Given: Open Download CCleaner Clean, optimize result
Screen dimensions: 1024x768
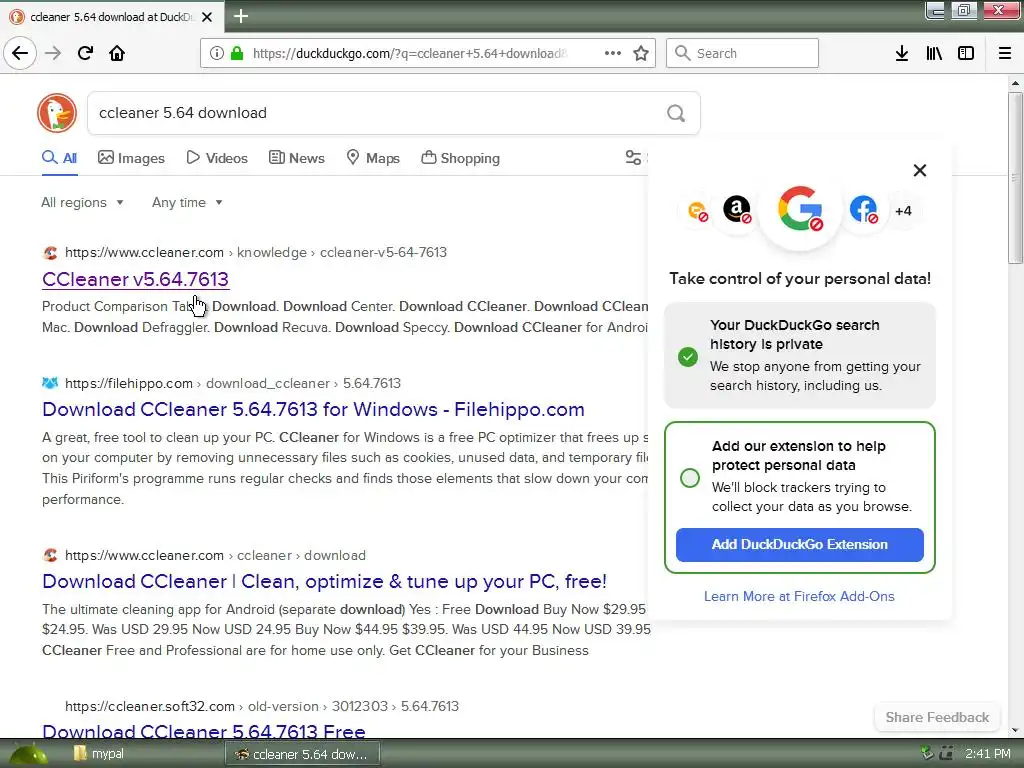Looking at the screenshot, I should tap(325, 581).
